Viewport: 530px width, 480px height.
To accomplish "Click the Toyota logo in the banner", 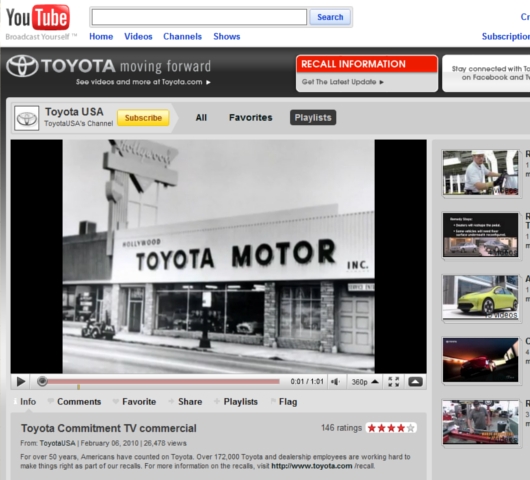I will [x=22, y=66].
